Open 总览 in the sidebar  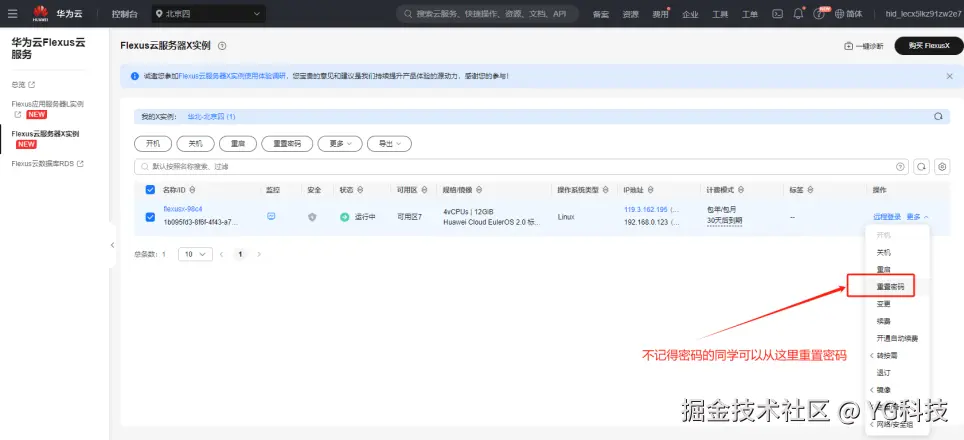point(23,84)
